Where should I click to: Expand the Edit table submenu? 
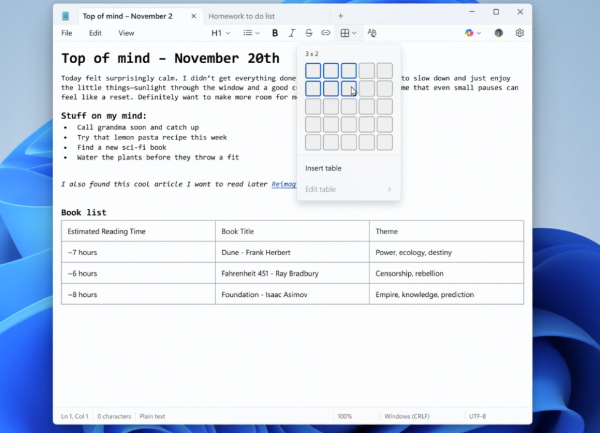click(x=349, y=189)
